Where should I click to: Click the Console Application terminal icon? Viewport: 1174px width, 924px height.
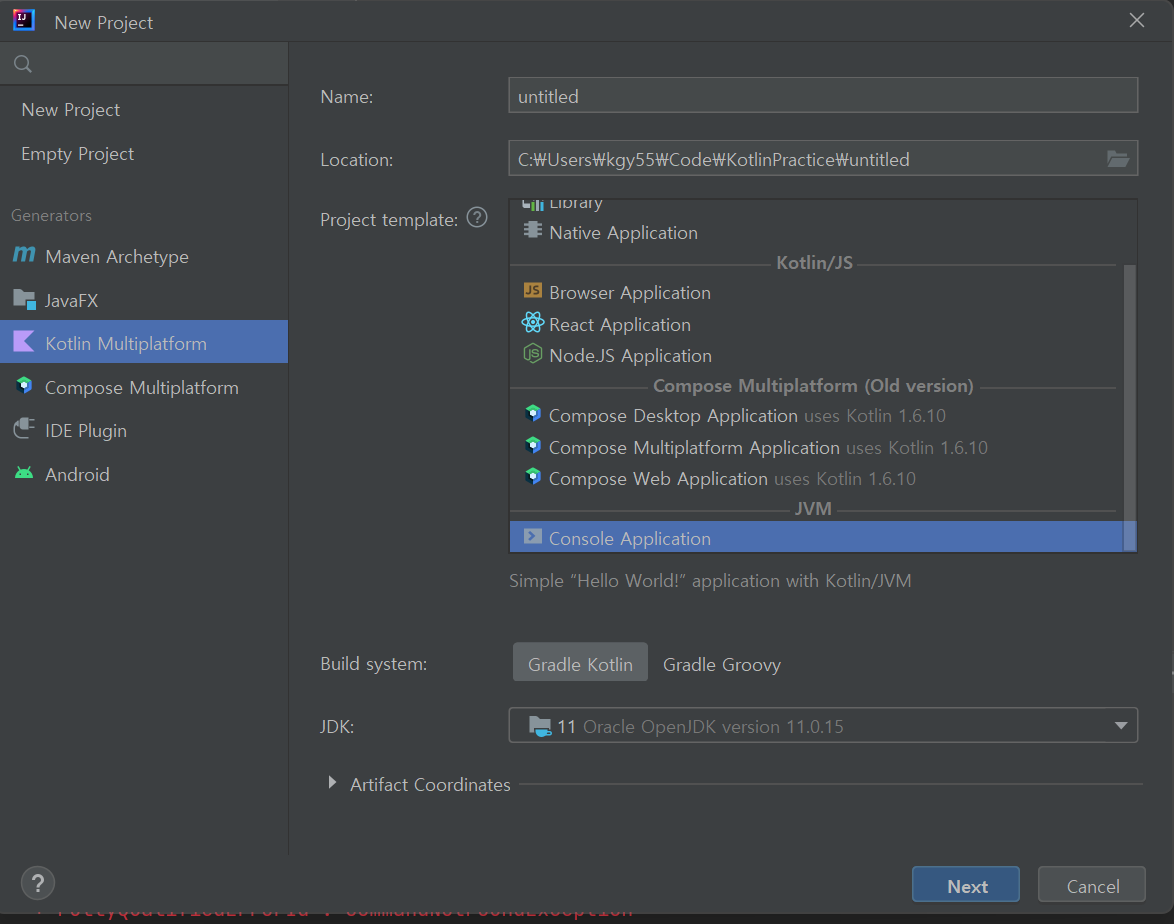(x=532, y=536)
